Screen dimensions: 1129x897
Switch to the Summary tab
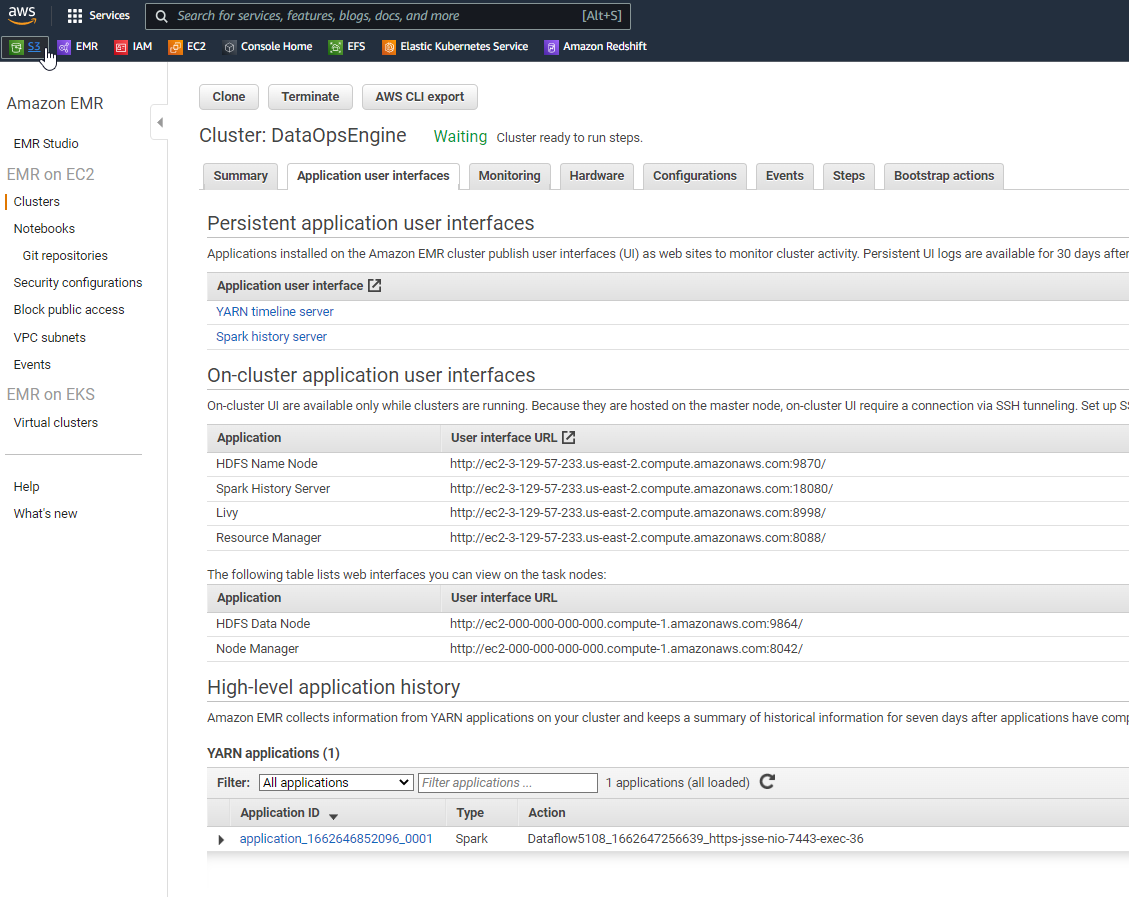click(240, 176)
